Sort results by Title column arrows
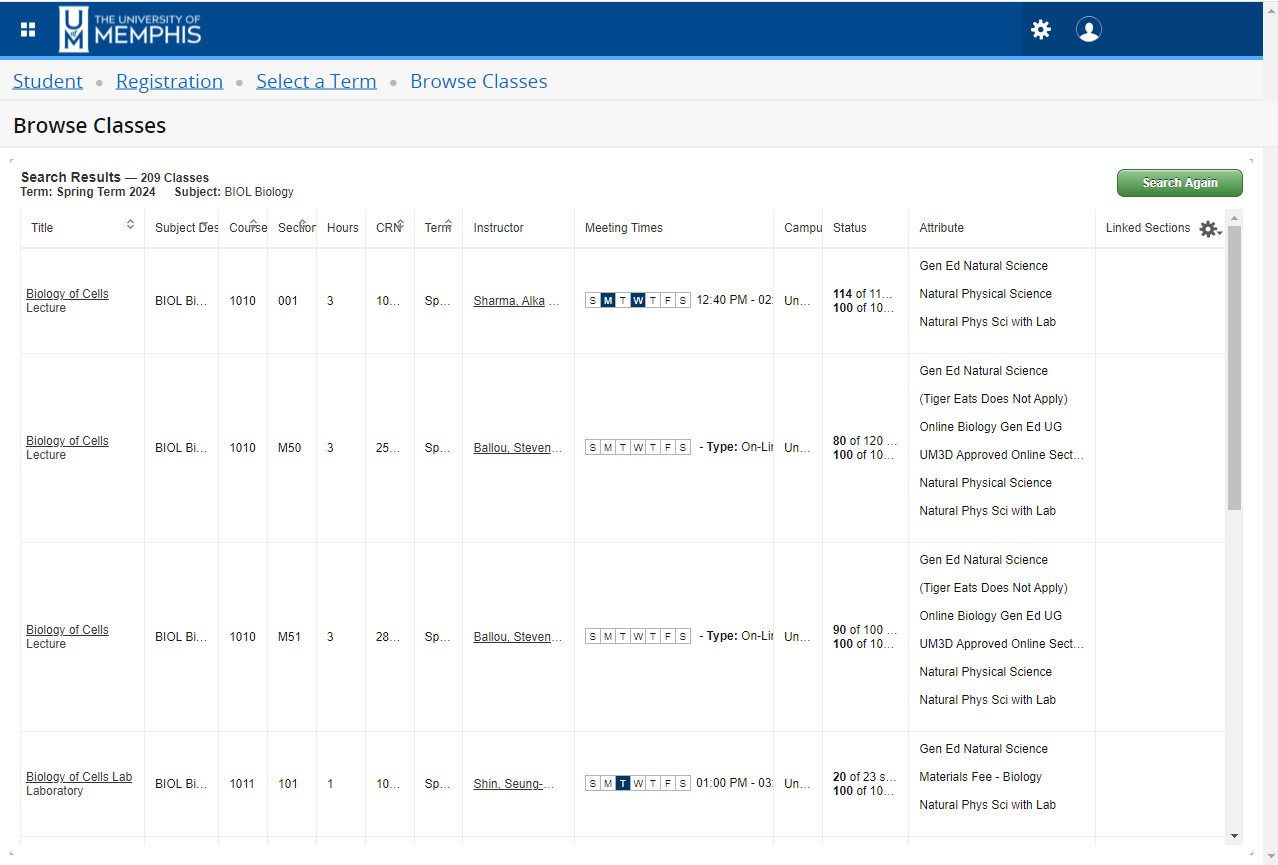 pyautogui.click(x=130, y=225)
